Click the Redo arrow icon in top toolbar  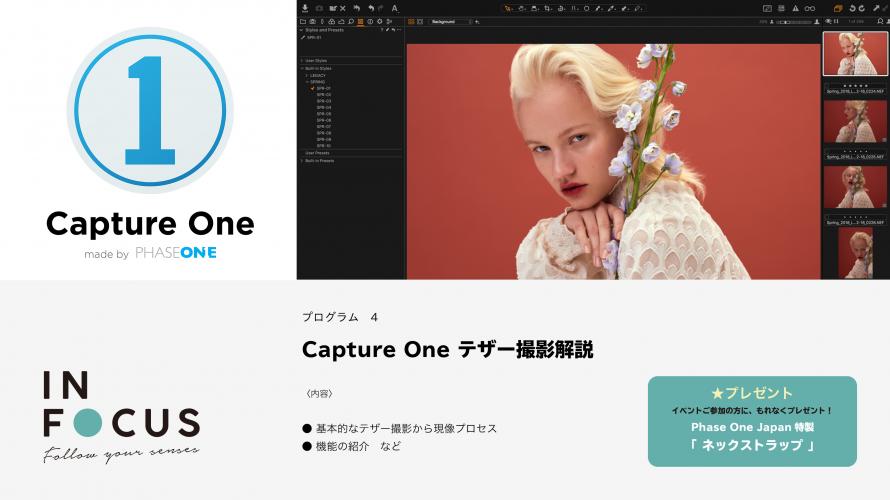tap(380, 9)
